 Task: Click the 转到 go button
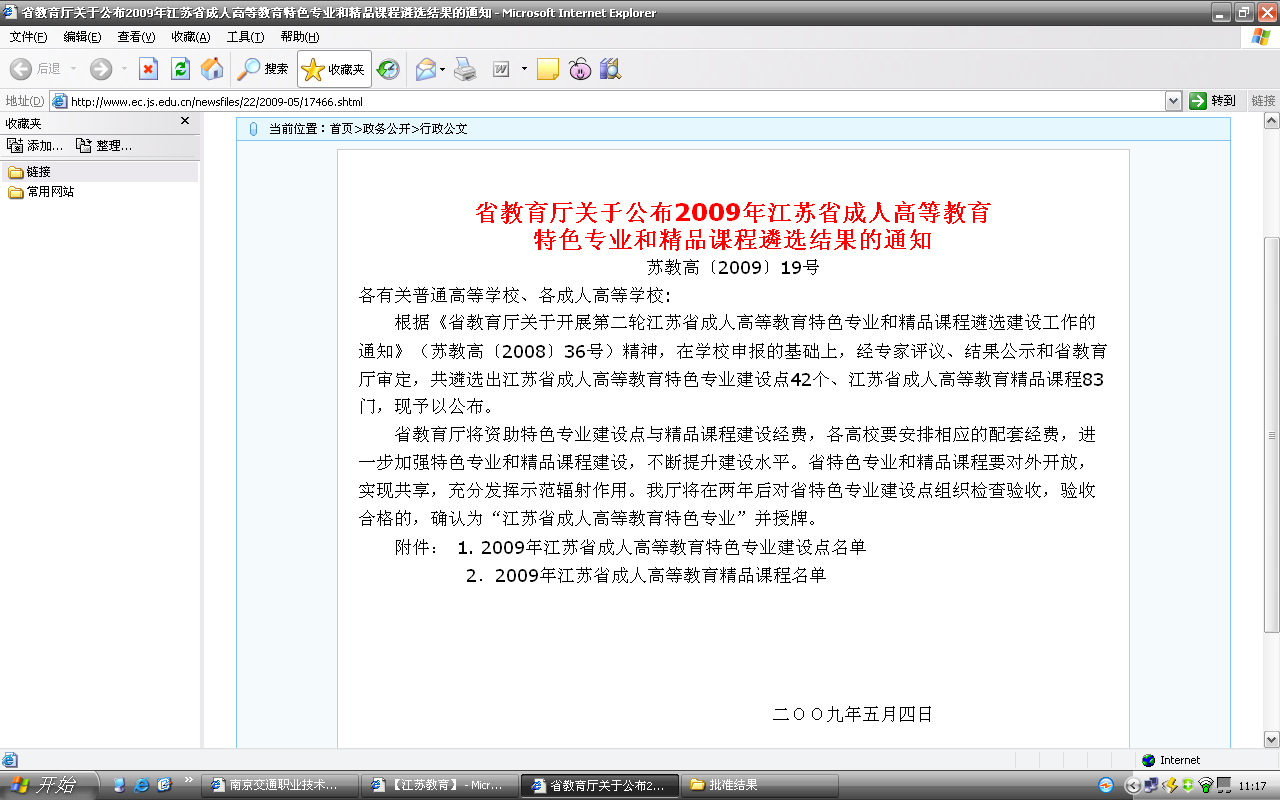tap(1214, 101)
